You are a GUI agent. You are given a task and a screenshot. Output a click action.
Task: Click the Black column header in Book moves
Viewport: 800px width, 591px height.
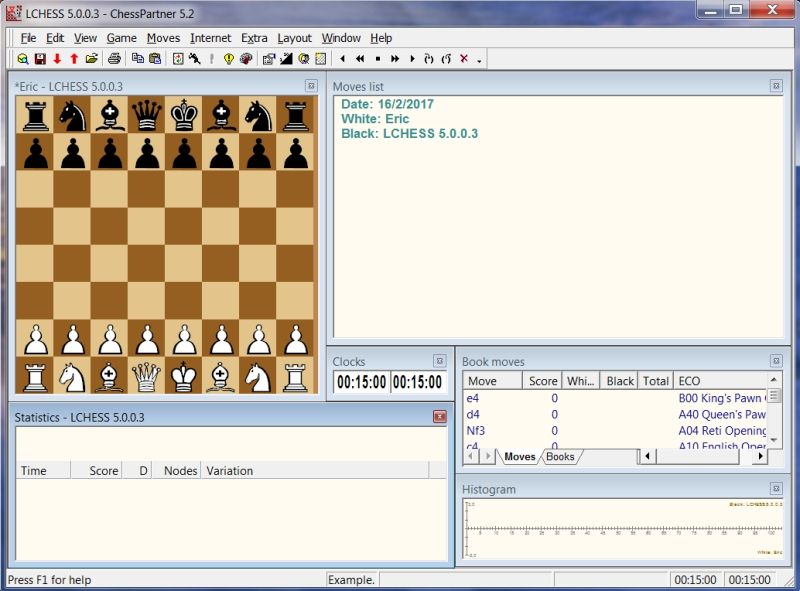coord(619,381)
